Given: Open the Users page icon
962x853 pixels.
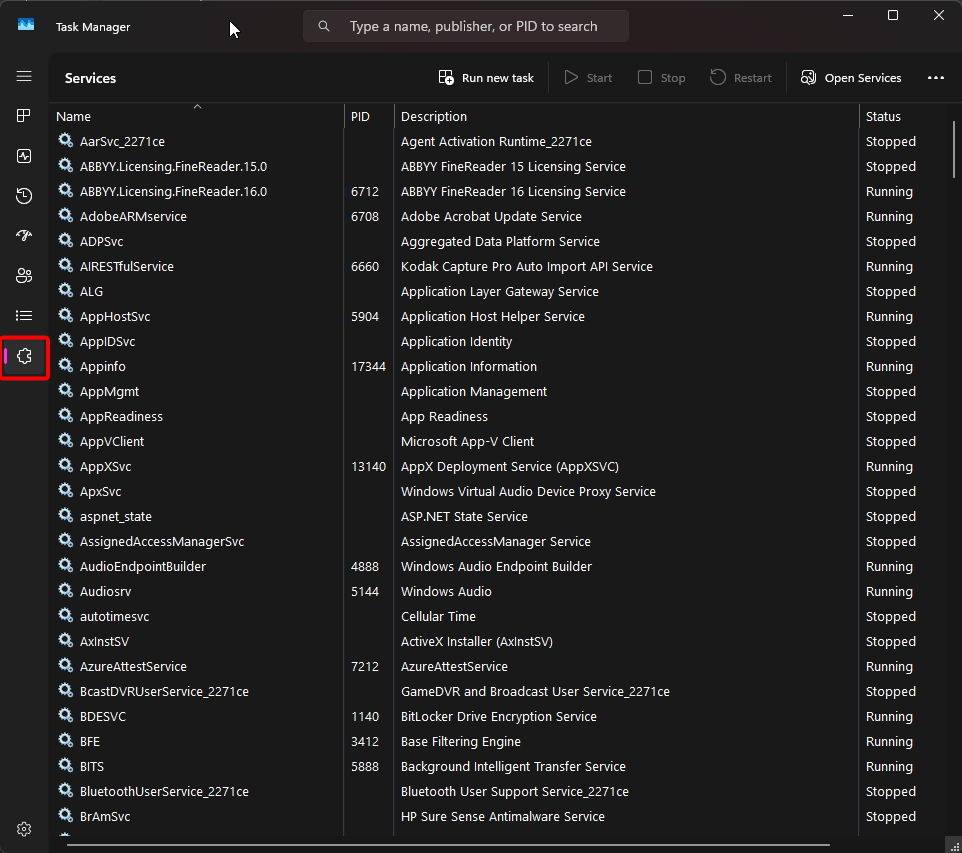Looking at the screenshot, I should 24,276.
